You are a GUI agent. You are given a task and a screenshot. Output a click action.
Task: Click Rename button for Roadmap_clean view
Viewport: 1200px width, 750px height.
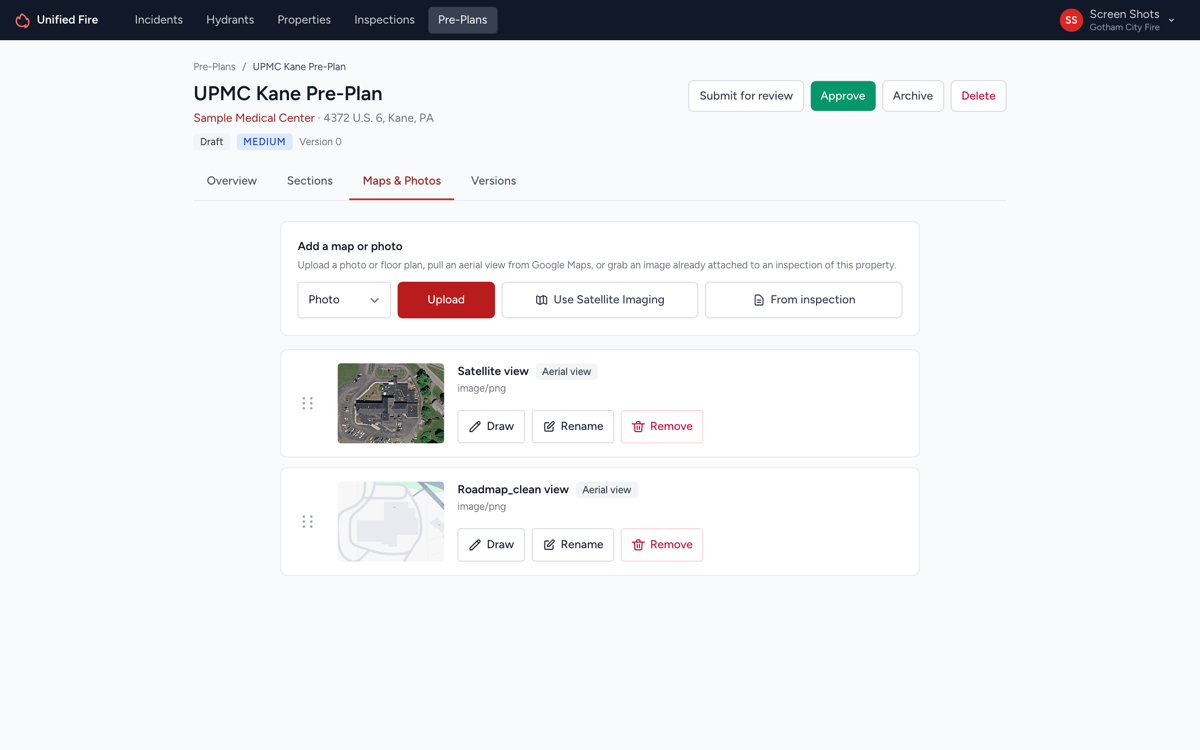tap(573, 545)
